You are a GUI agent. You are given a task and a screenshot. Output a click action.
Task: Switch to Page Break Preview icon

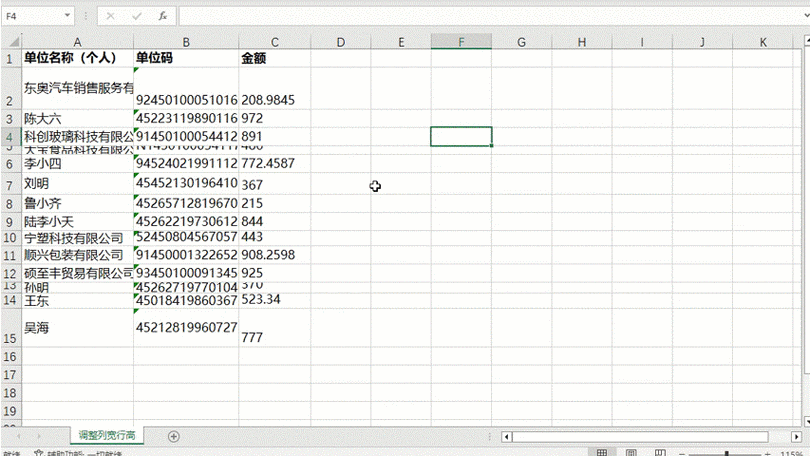[x=660, y=452]
